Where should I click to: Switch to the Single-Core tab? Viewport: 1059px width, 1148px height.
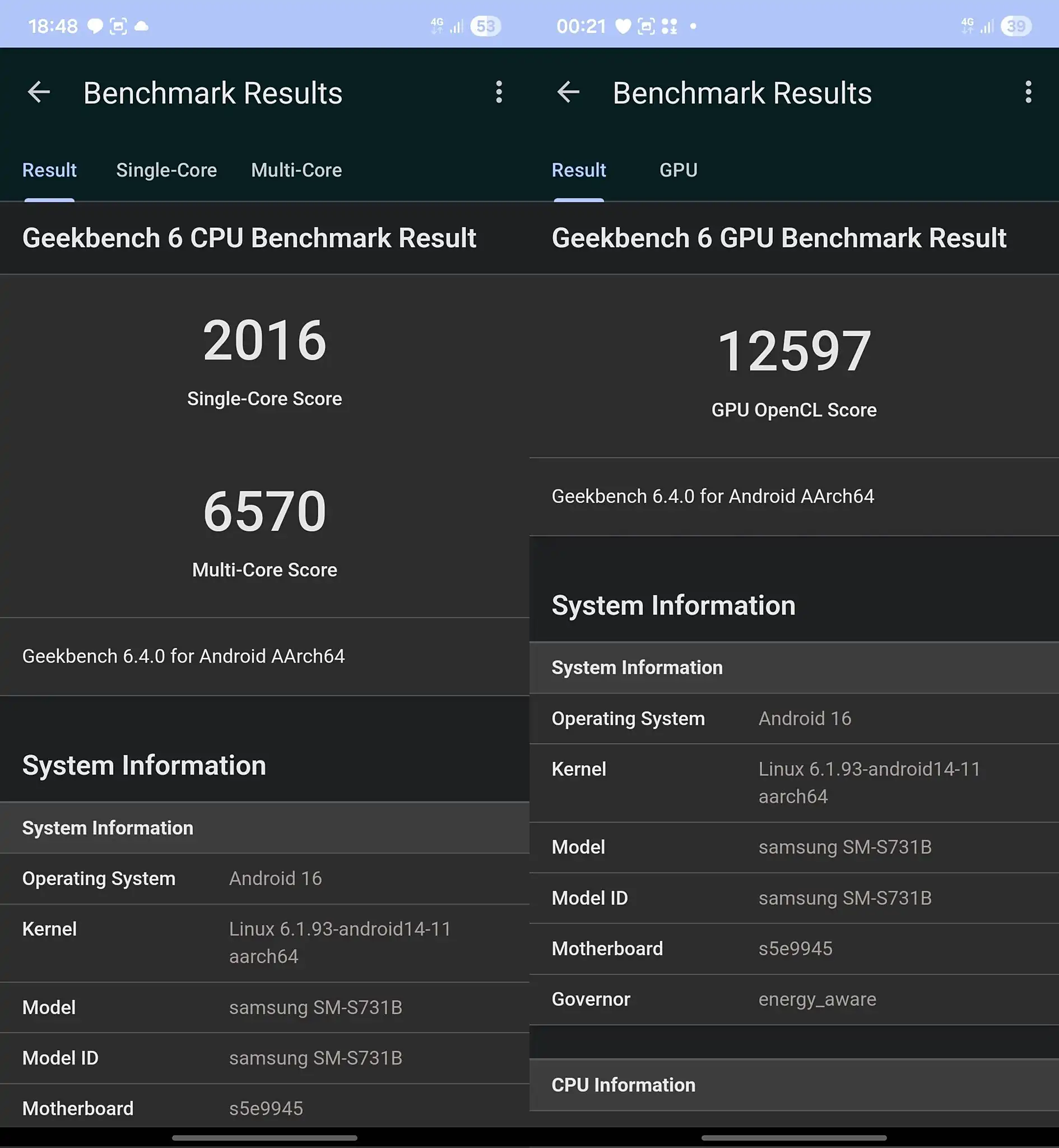pyautogui.click(x=166, y=170)
